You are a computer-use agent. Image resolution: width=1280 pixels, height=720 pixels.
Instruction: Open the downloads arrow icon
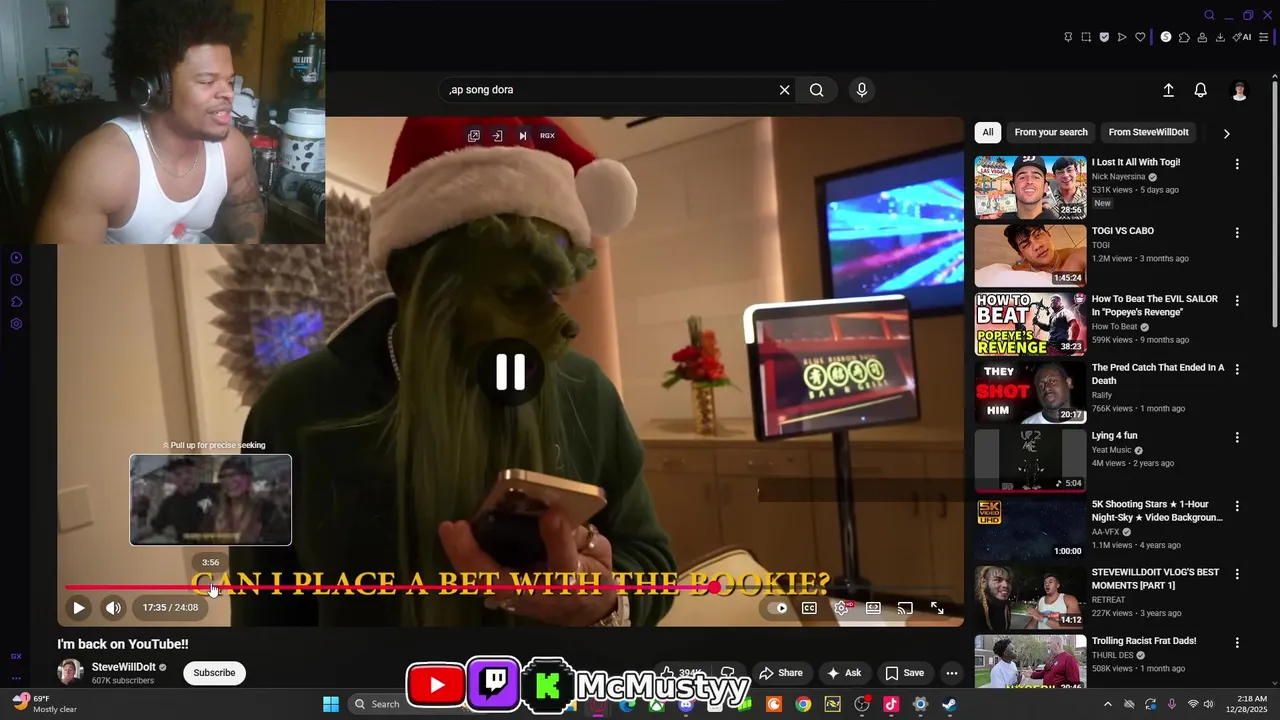point(1220,37)
